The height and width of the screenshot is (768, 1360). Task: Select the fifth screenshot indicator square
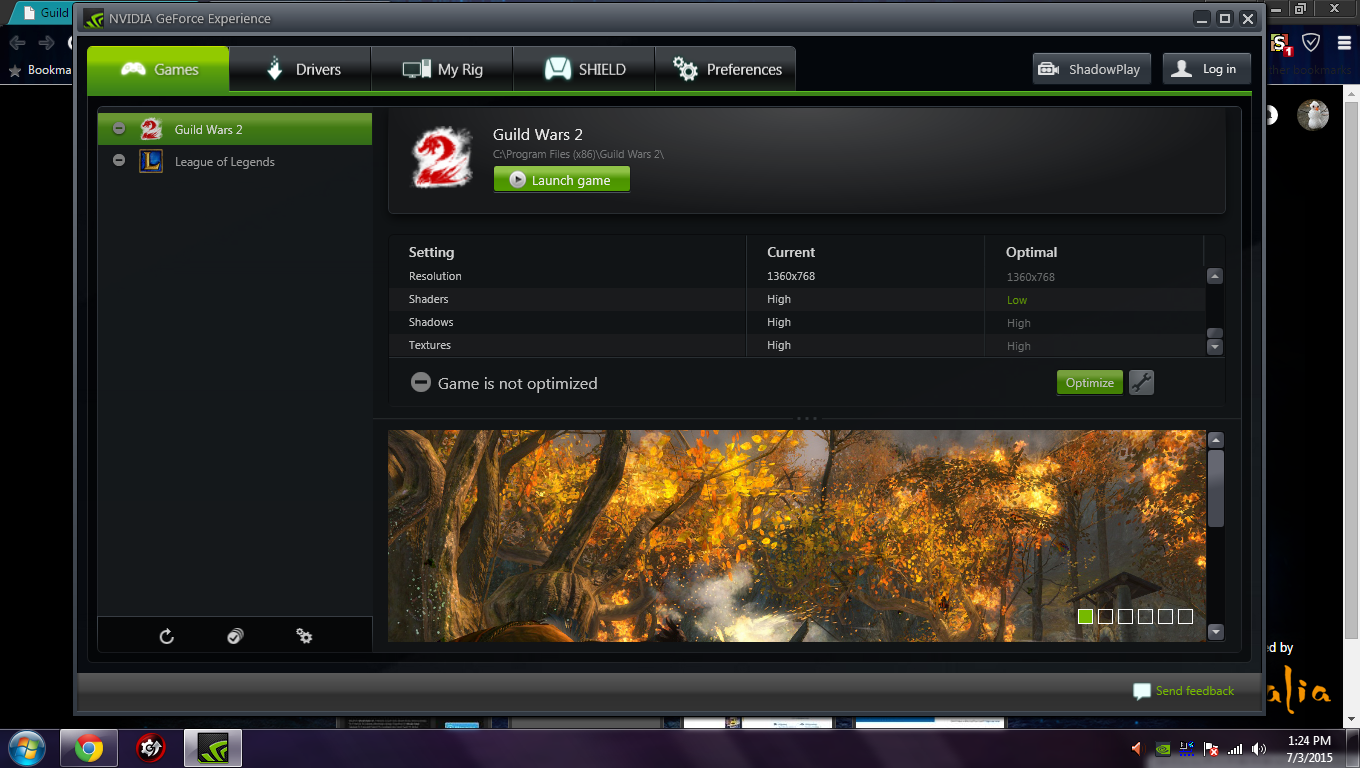[1166, 616]
